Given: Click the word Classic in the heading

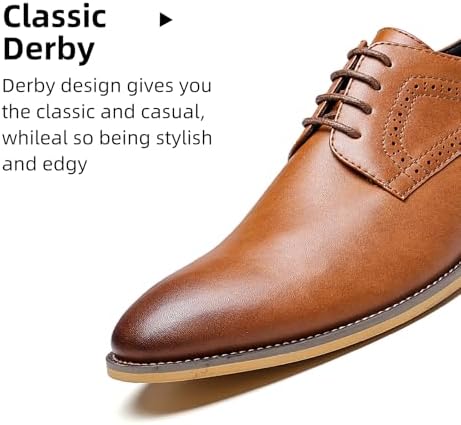Looking at the screenshot, I should [x=55, y=17].
